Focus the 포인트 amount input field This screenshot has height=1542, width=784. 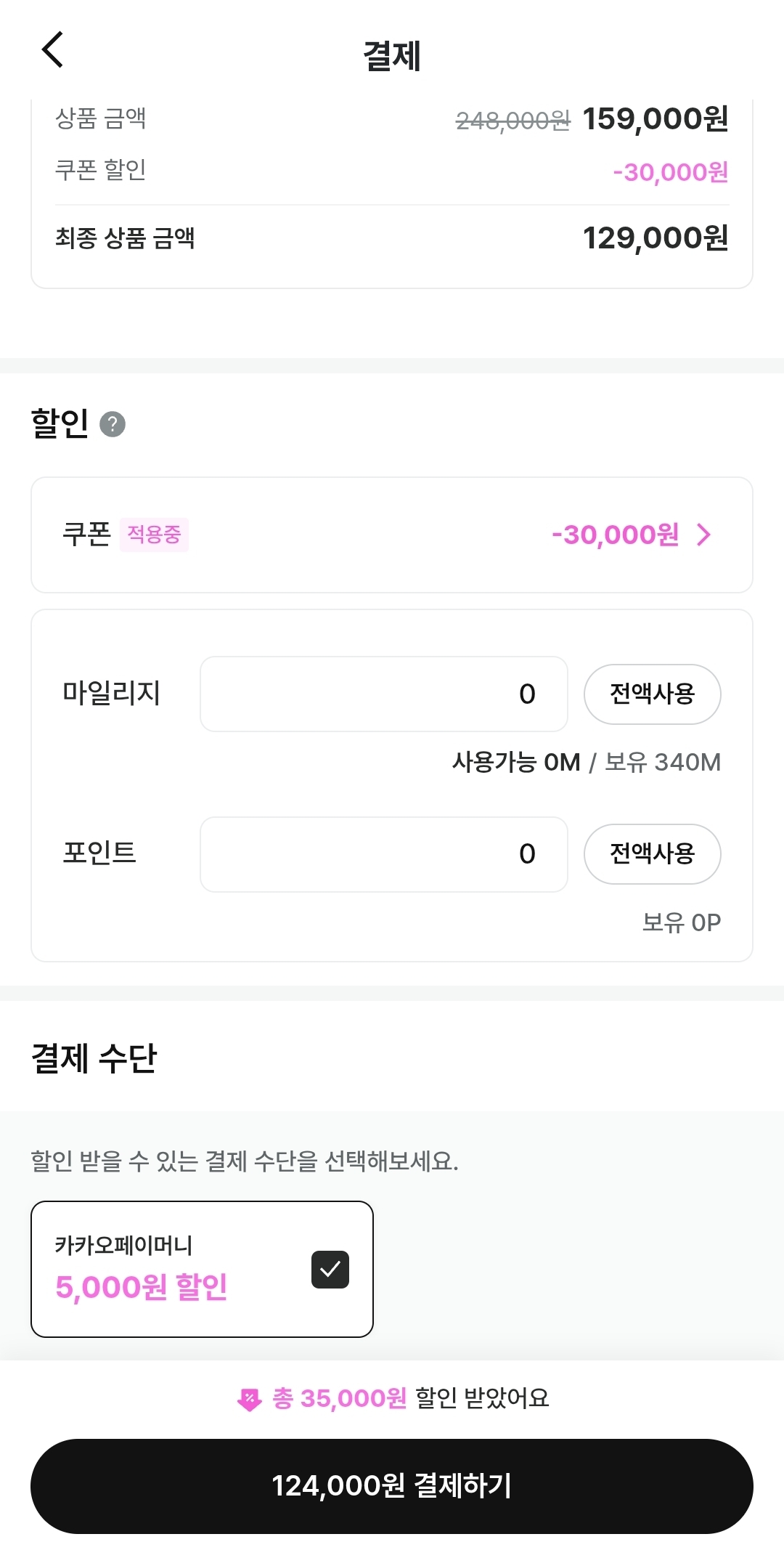(383, 854)
